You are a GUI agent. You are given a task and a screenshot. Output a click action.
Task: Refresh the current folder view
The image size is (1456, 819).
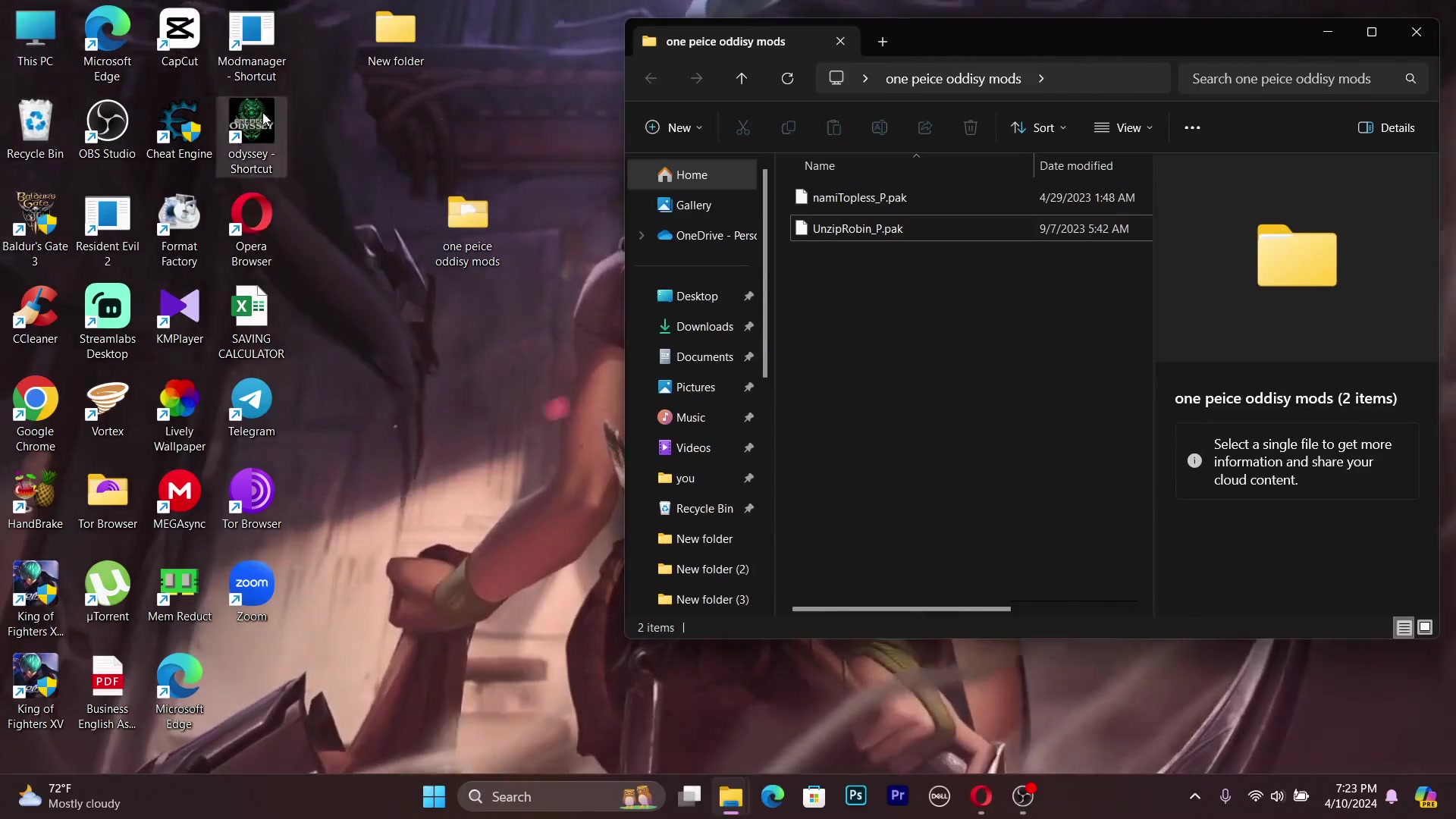point(788,78)
